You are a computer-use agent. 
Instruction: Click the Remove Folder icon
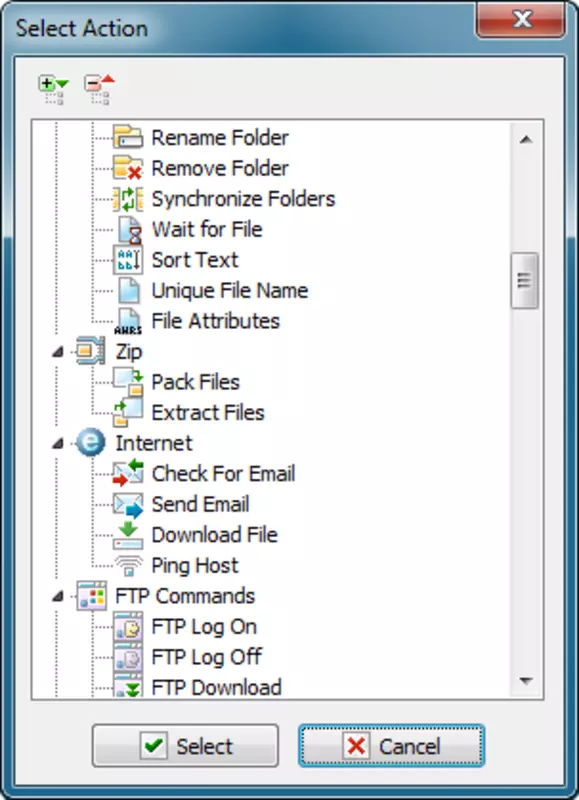coord(128,168)
